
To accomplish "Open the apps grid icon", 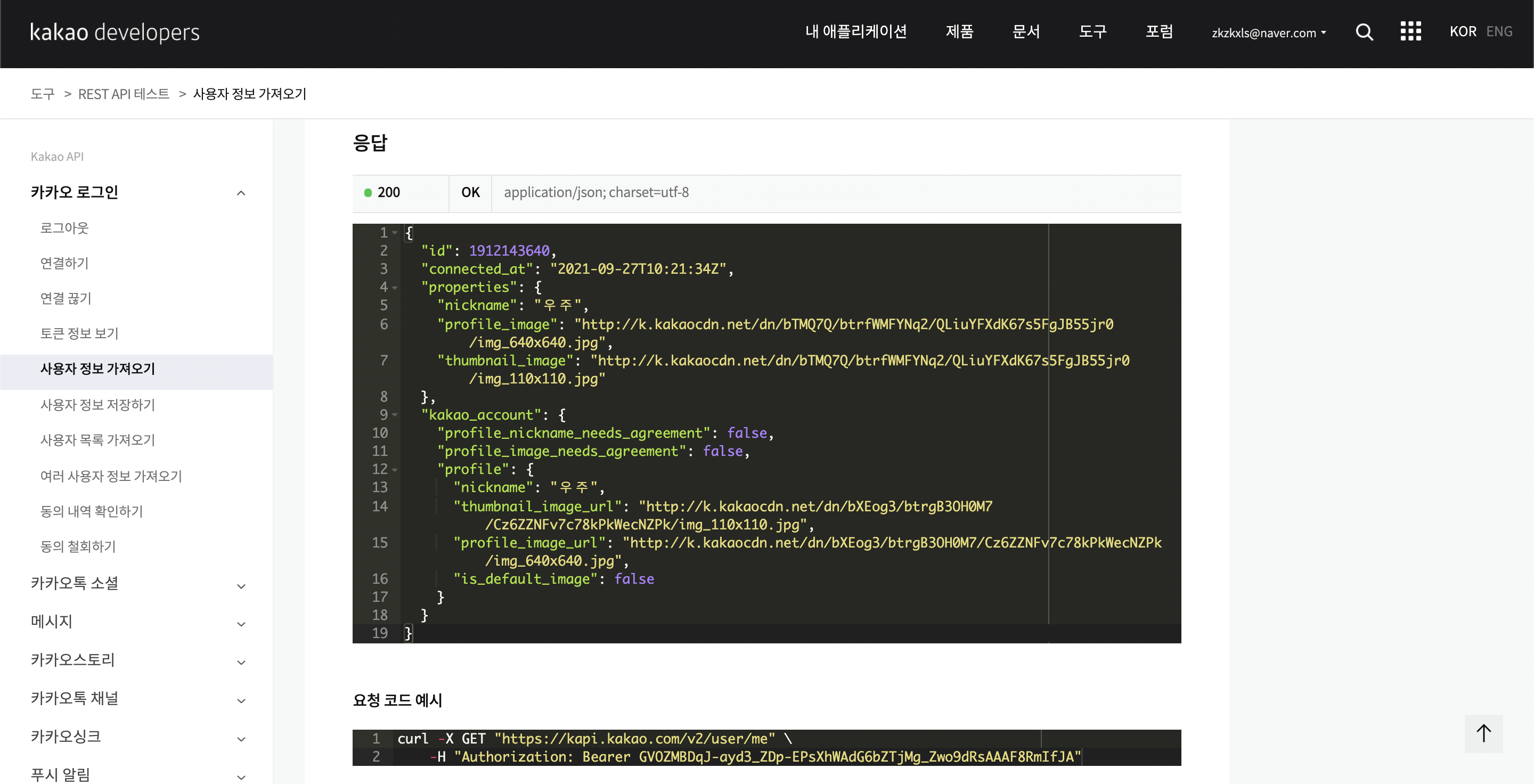I will click(1410, 31).
